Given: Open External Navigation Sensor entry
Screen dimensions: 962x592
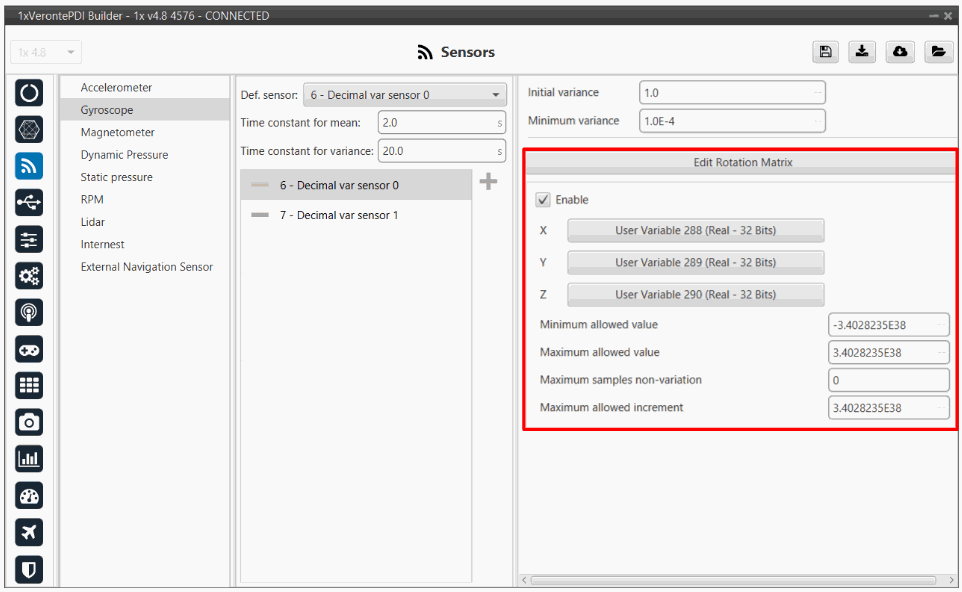Looking at the screenshot, I should point(146,267).
